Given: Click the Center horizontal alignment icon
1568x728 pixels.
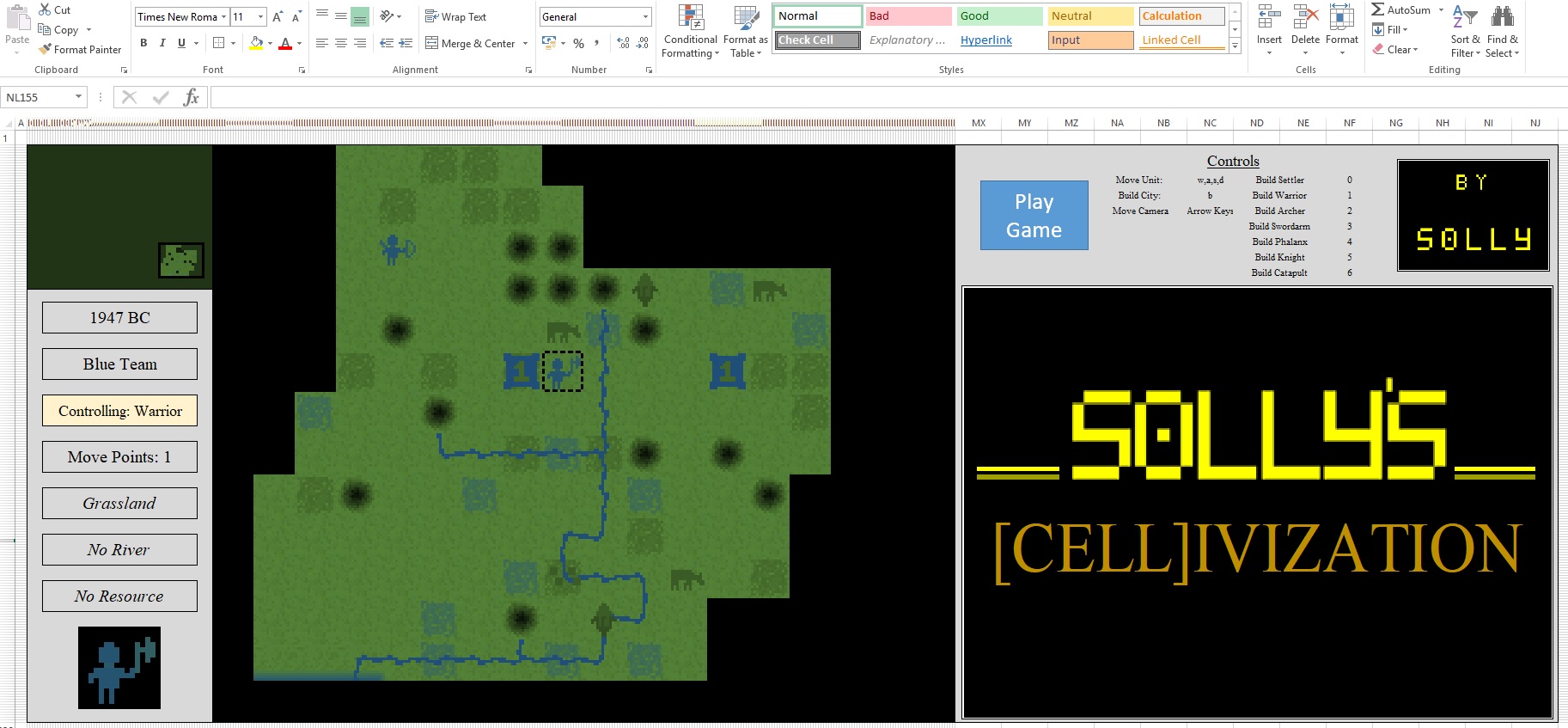Looking at the screenshot, I should [341, 43].
